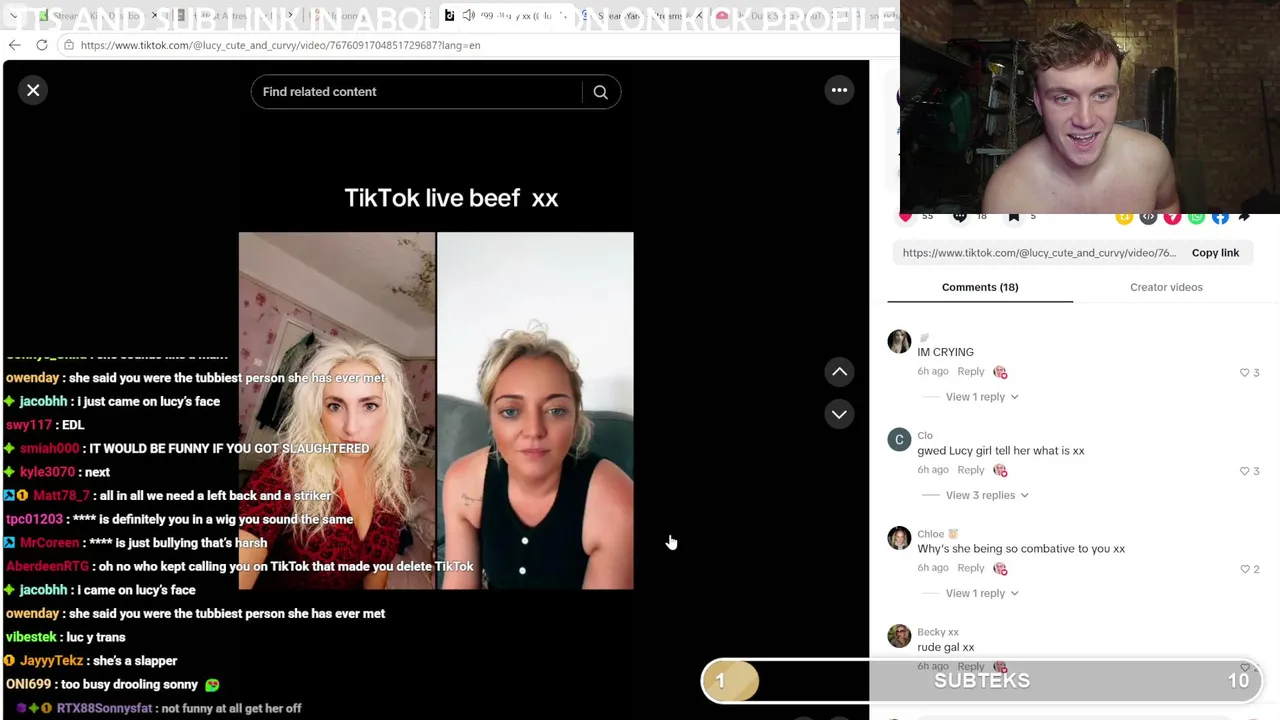Open Chloe's profile avatar
Viewport: 1280px width, 720px height.
(899, 538)
